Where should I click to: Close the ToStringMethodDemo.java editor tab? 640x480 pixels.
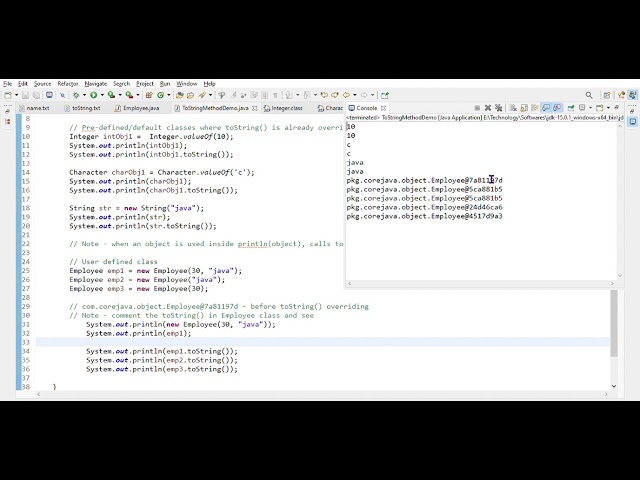(255, 108)
